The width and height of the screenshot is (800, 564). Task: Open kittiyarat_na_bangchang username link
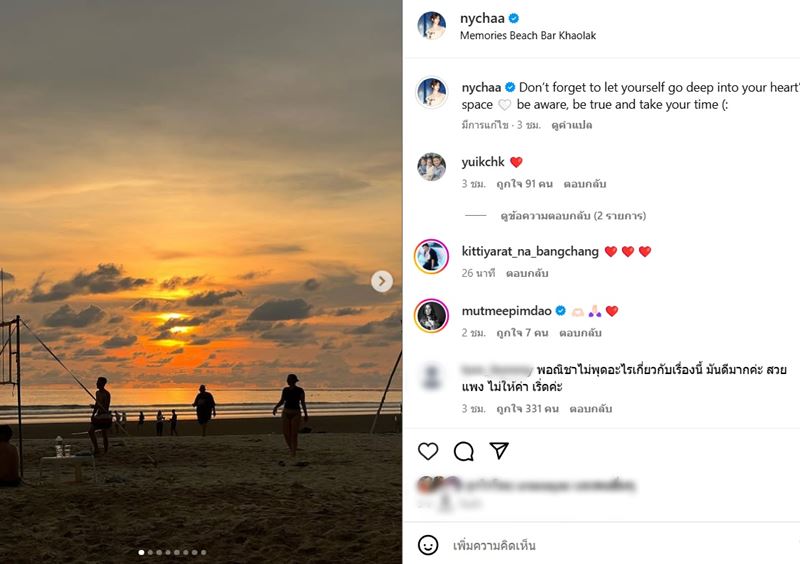pos(529,251)
